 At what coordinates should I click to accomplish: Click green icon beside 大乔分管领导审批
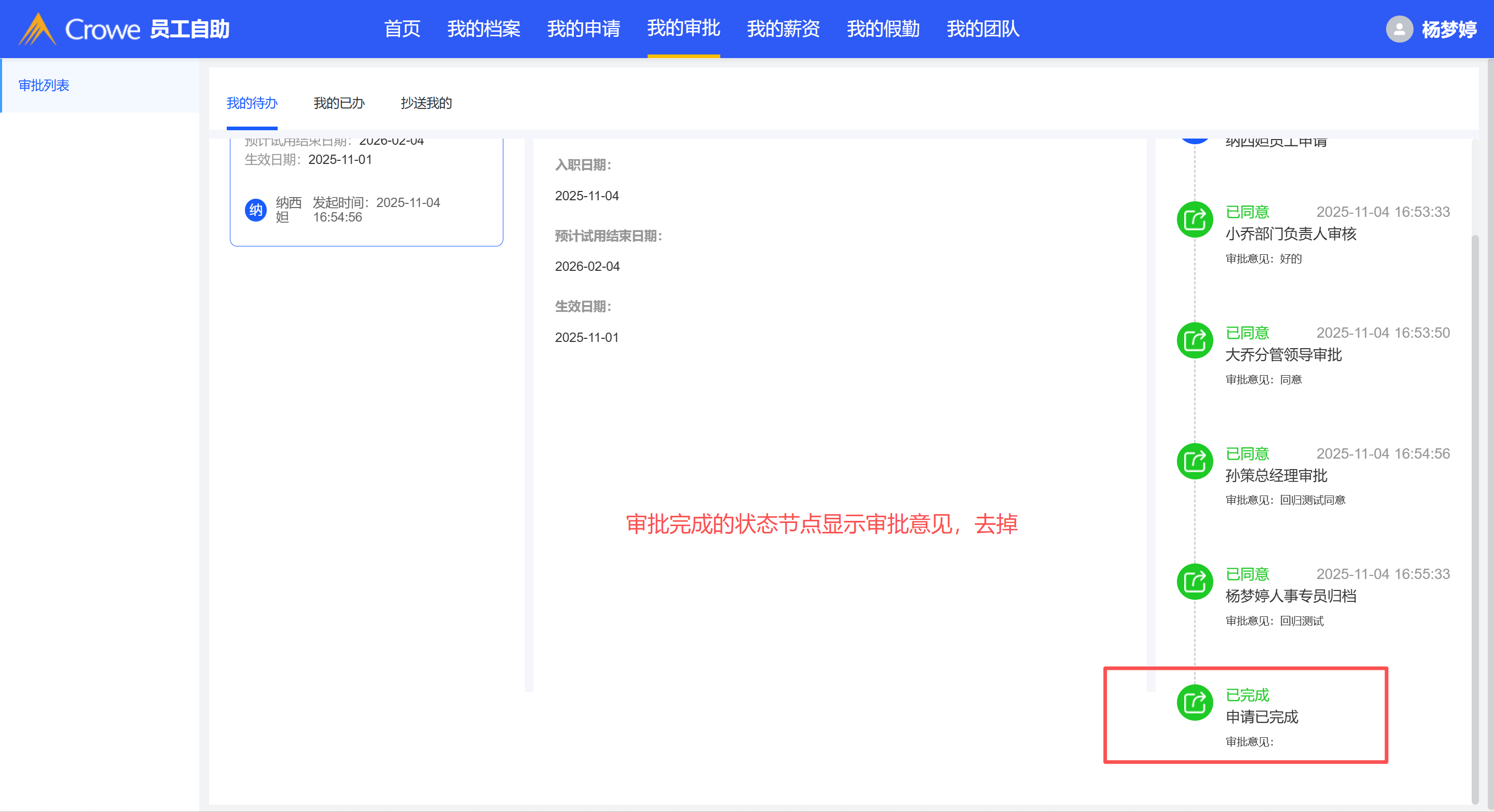click(1194, 340)
